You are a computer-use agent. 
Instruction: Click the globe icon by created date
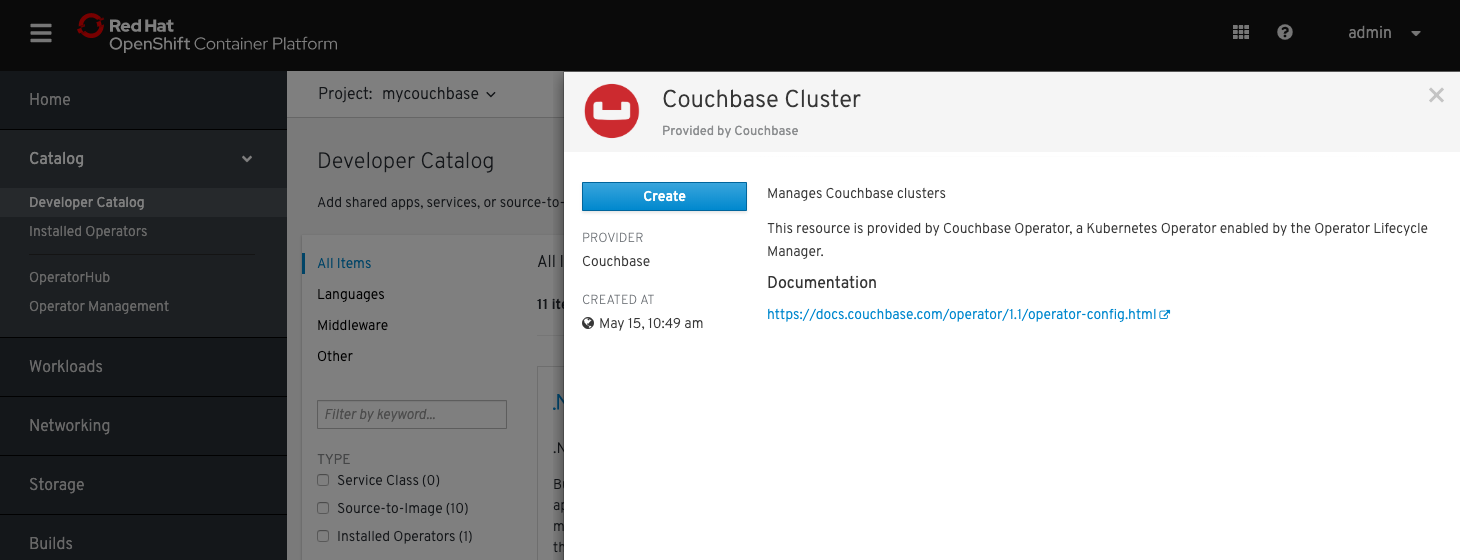pyautogui.click(x=588, y=324)
